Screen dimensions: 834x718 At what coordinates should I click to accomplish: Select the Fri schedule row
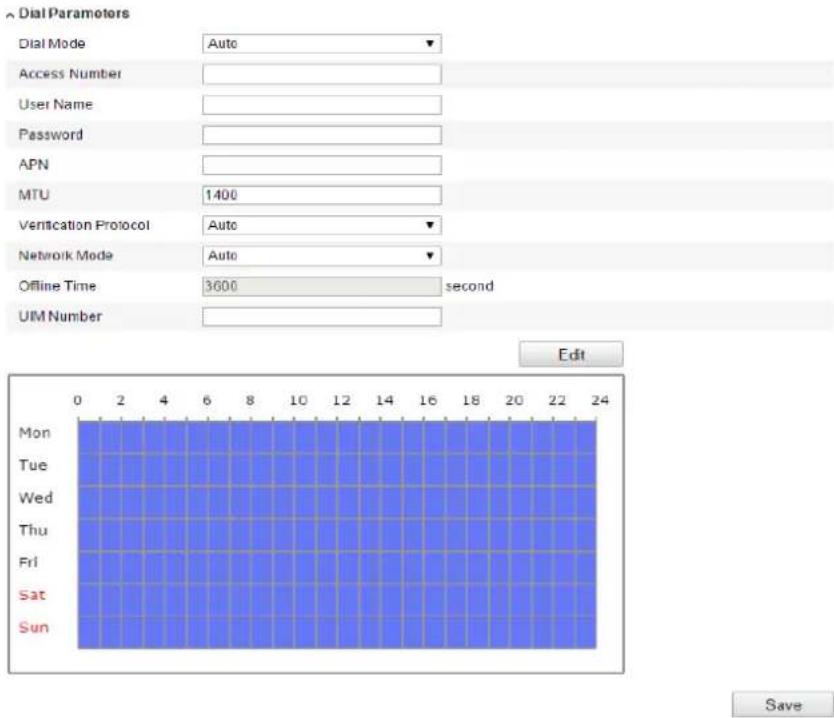point(337,567)
